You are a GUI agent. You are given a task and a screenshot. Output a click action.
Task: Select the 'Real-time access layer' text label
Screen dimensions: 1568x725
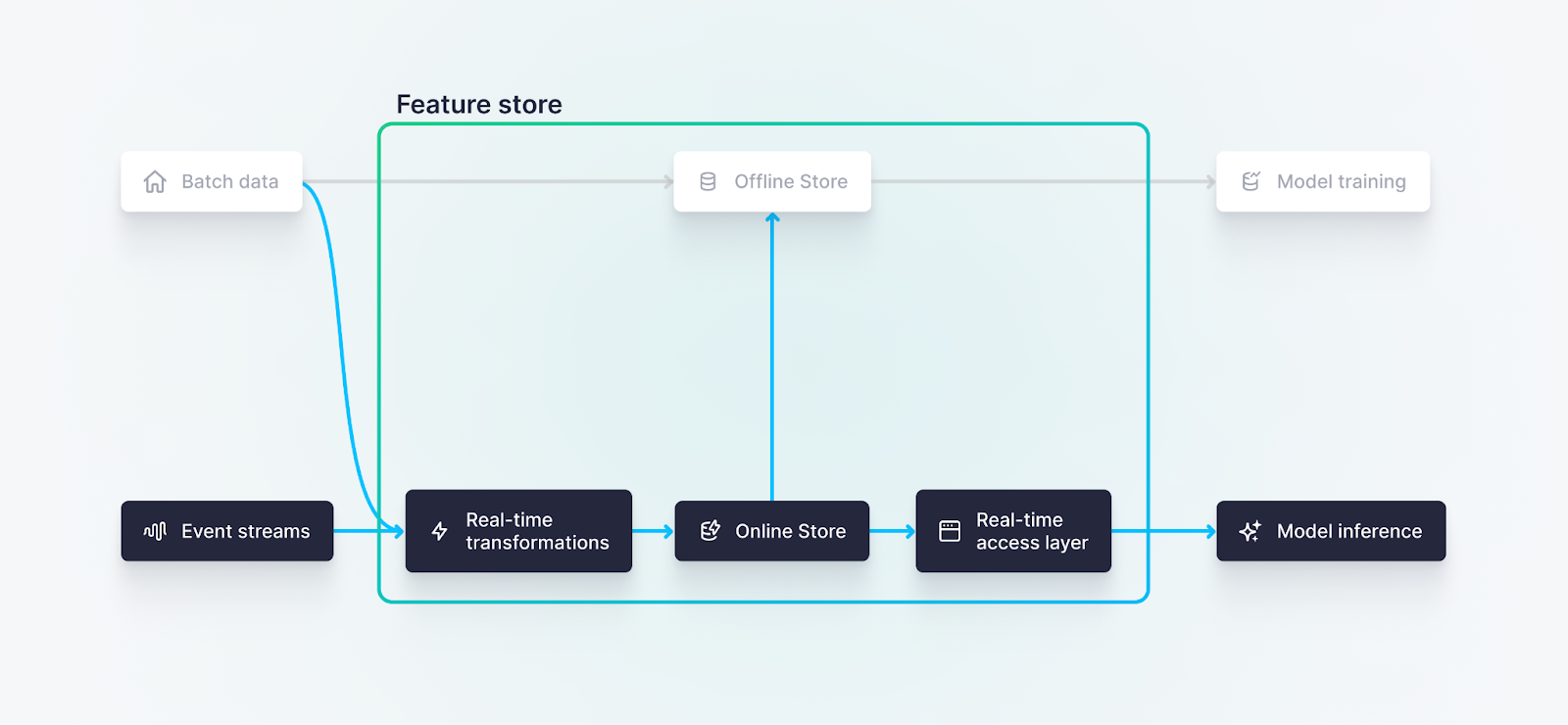1031,531
